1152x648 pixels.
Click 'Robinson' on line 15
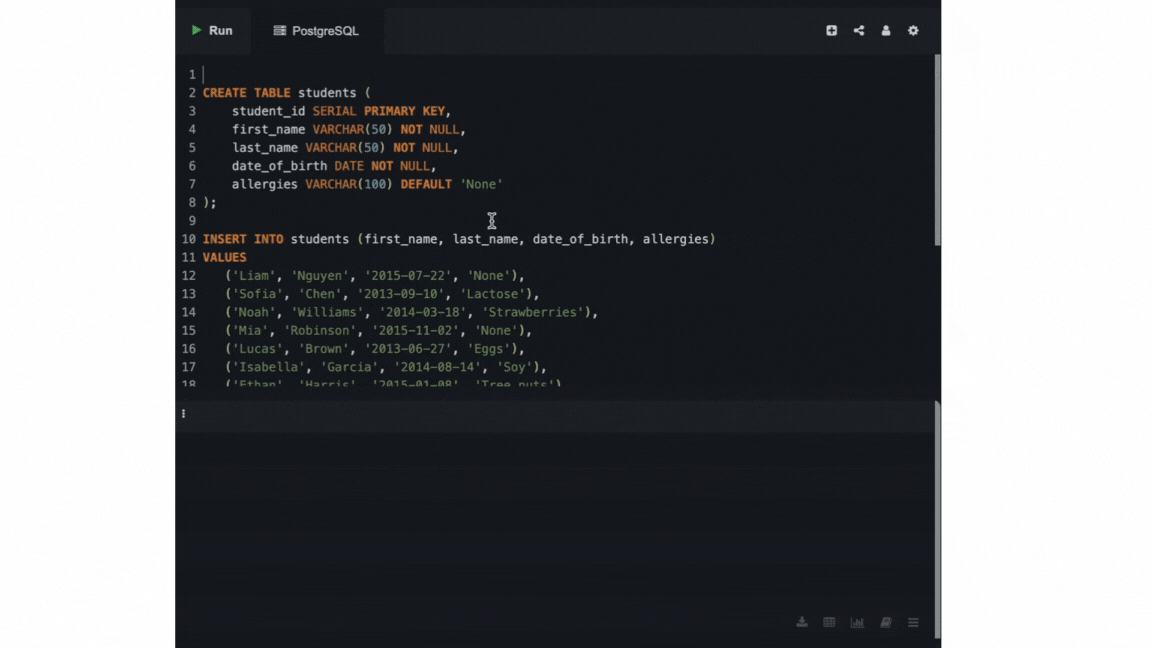[320, 331]
